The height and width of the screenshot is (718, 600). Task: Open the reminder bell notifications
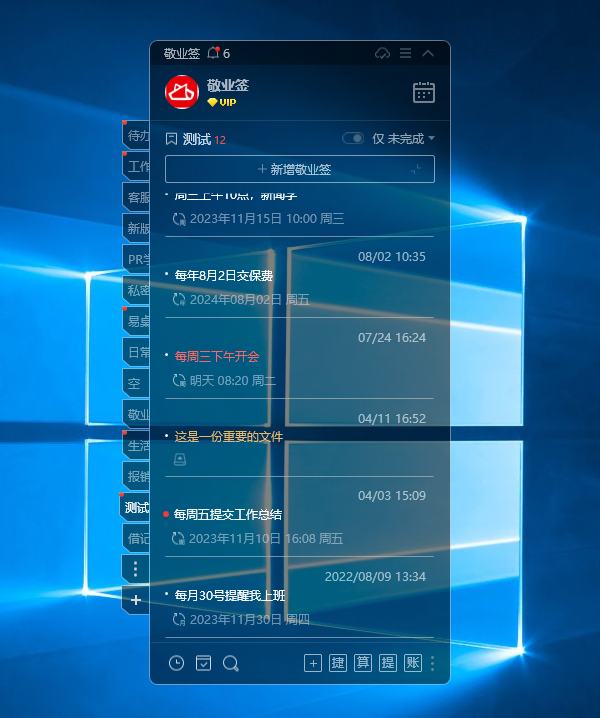(214, 53)
